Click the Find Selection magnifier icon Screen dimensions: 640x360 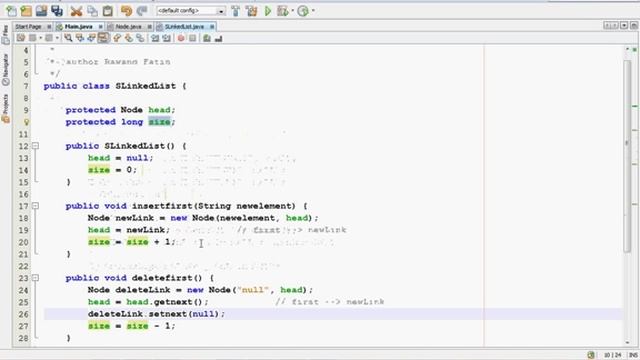pos(68,38)
